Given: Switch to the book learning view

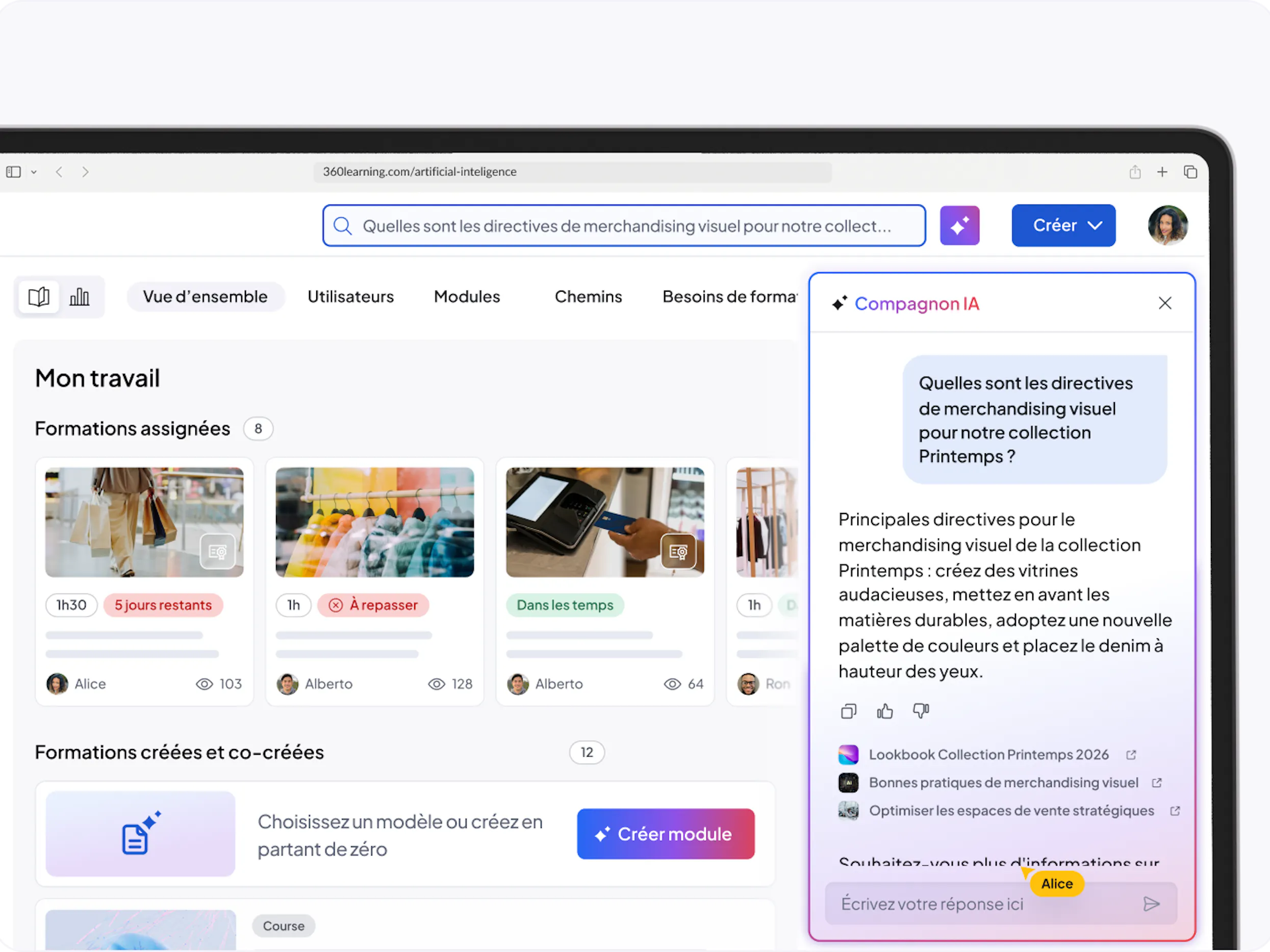Looking at the screenshot, I should 39,297.
